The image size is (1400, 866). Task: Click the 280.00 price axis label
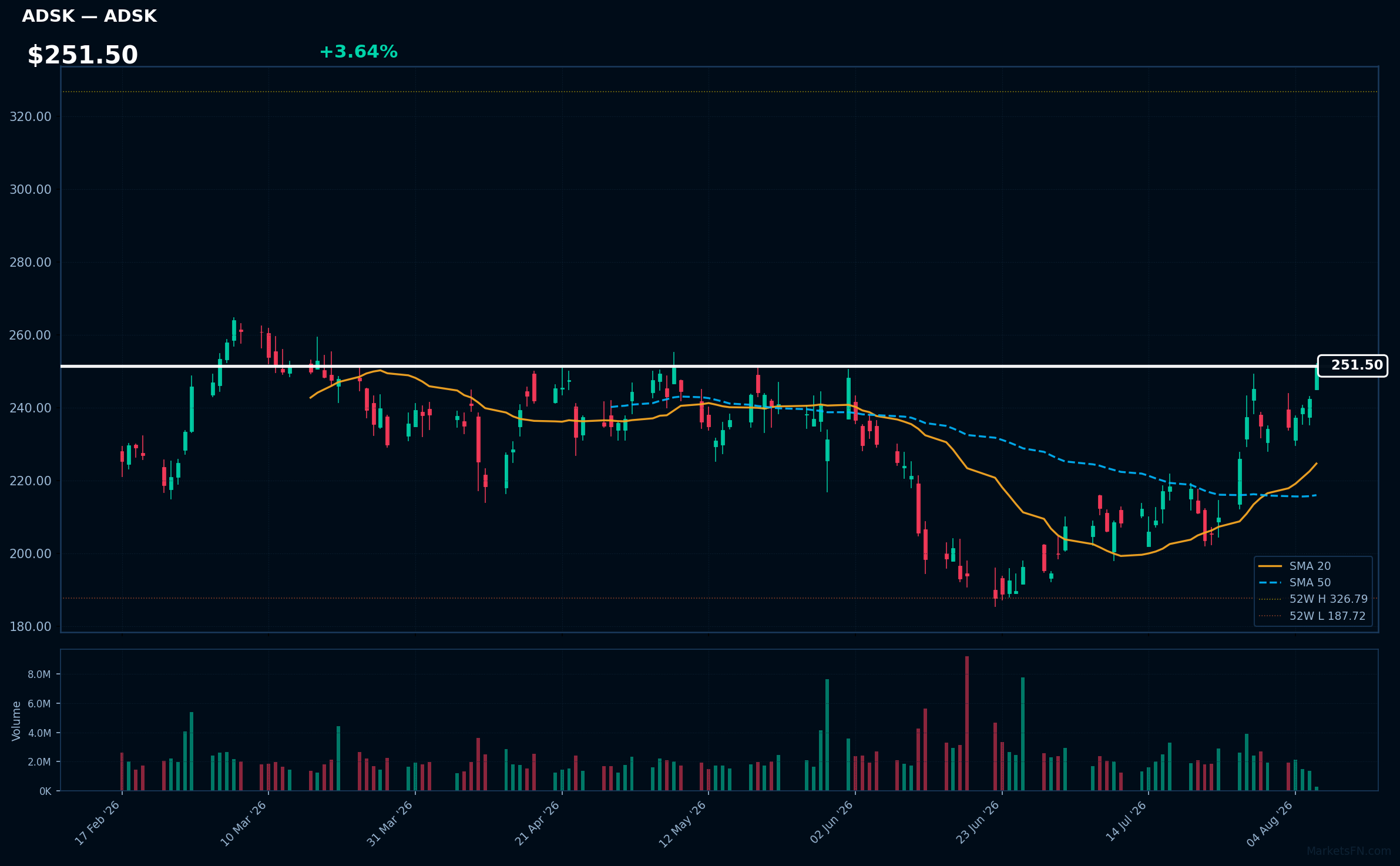(31, 262)
